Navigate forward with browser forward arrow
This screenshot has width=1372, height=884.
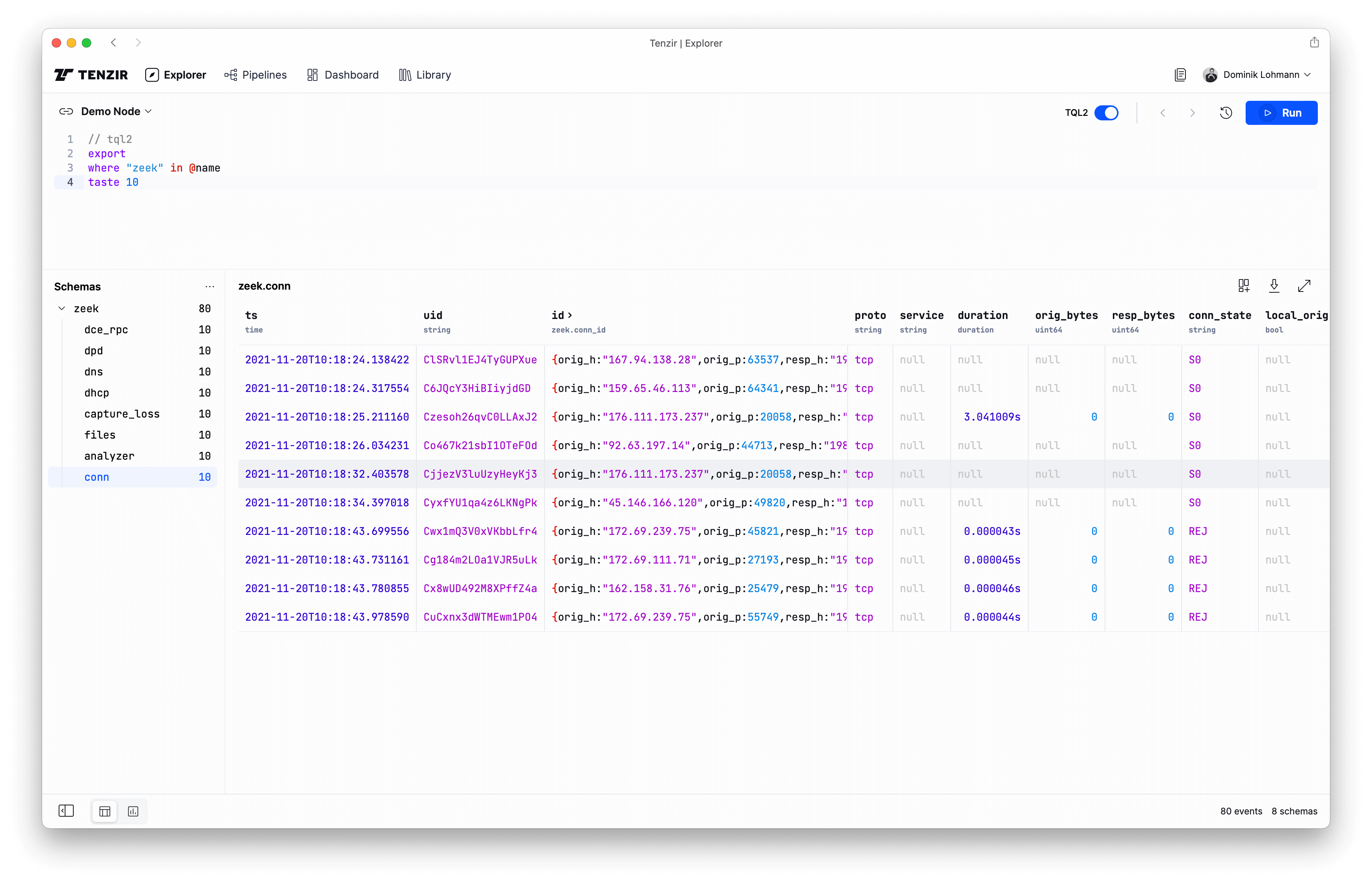138,43
